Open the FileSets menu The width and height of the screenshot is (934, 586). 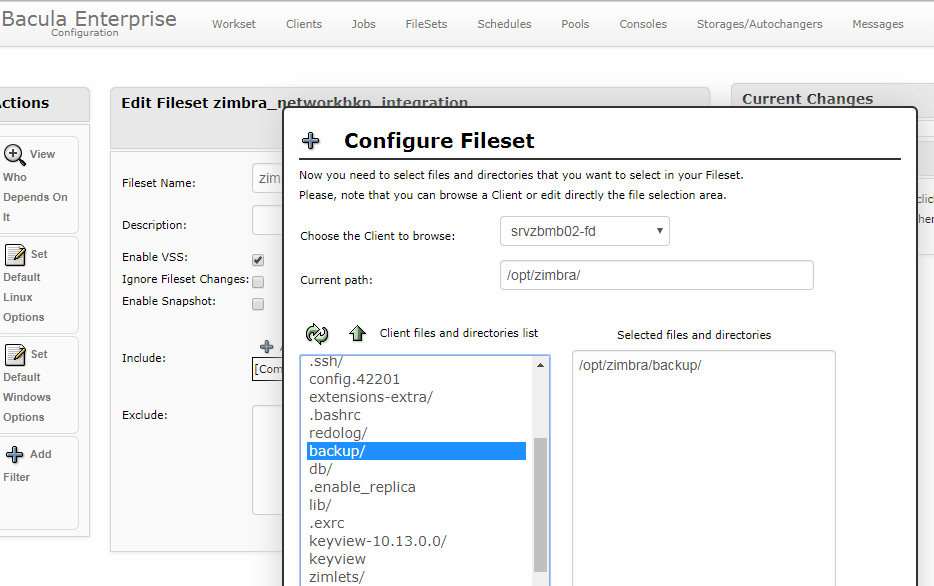[426, 24]
